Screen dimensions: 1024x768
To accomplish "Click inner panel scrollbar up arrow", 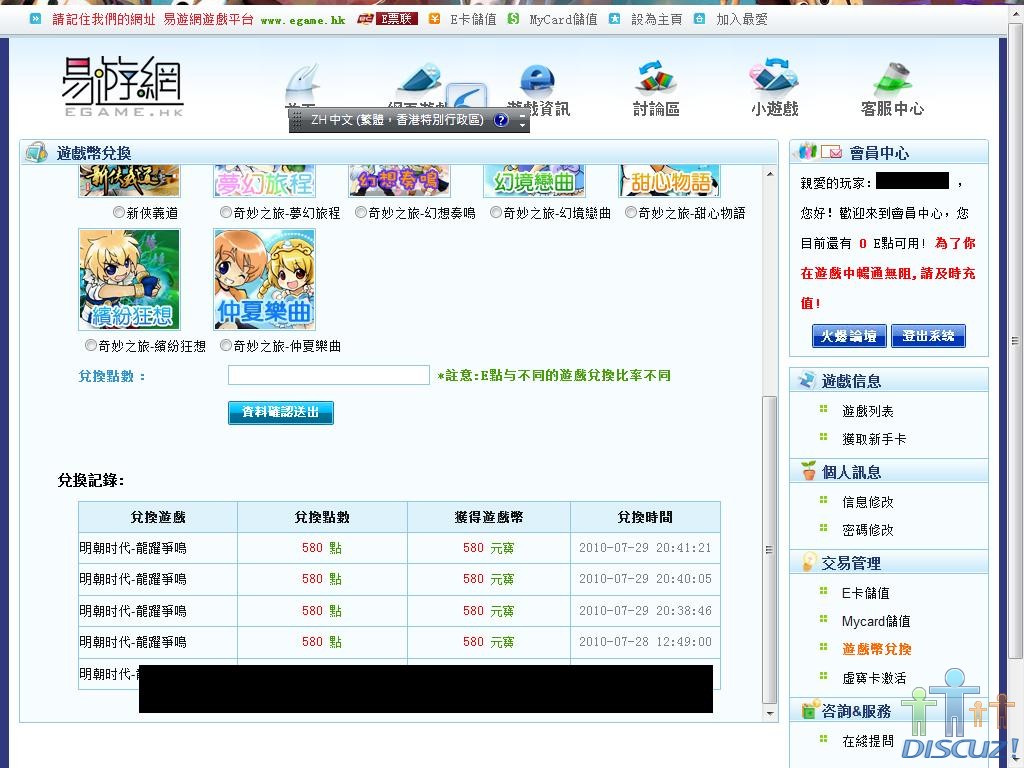I will click(770, 174).
